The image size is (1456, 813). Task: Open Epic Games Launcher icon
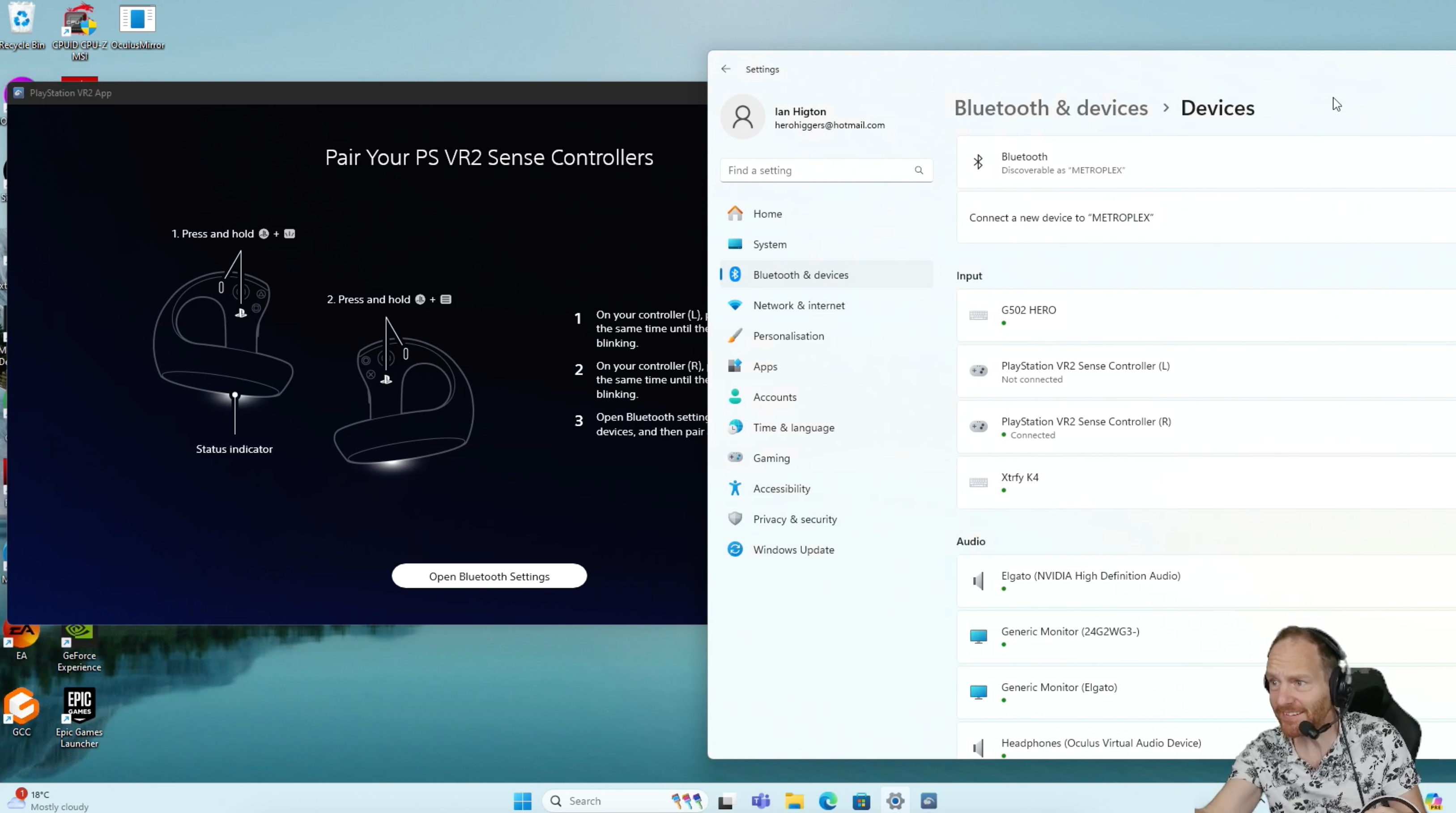79,704
